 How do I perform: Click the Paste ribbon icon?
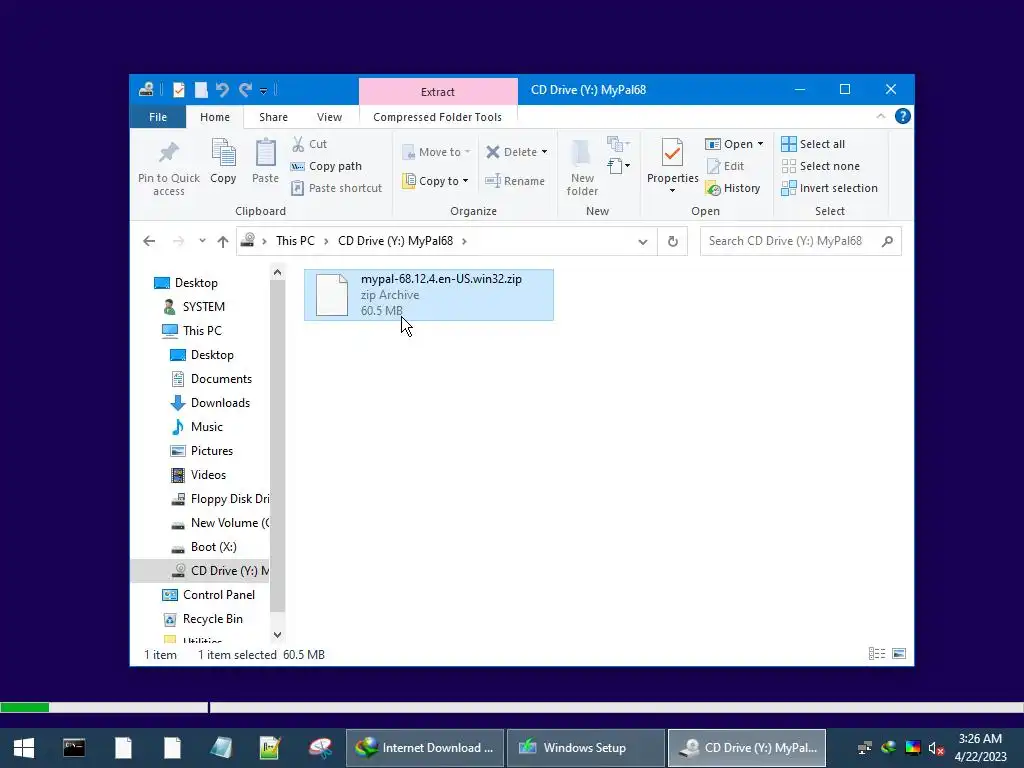(x=265, y=152)
